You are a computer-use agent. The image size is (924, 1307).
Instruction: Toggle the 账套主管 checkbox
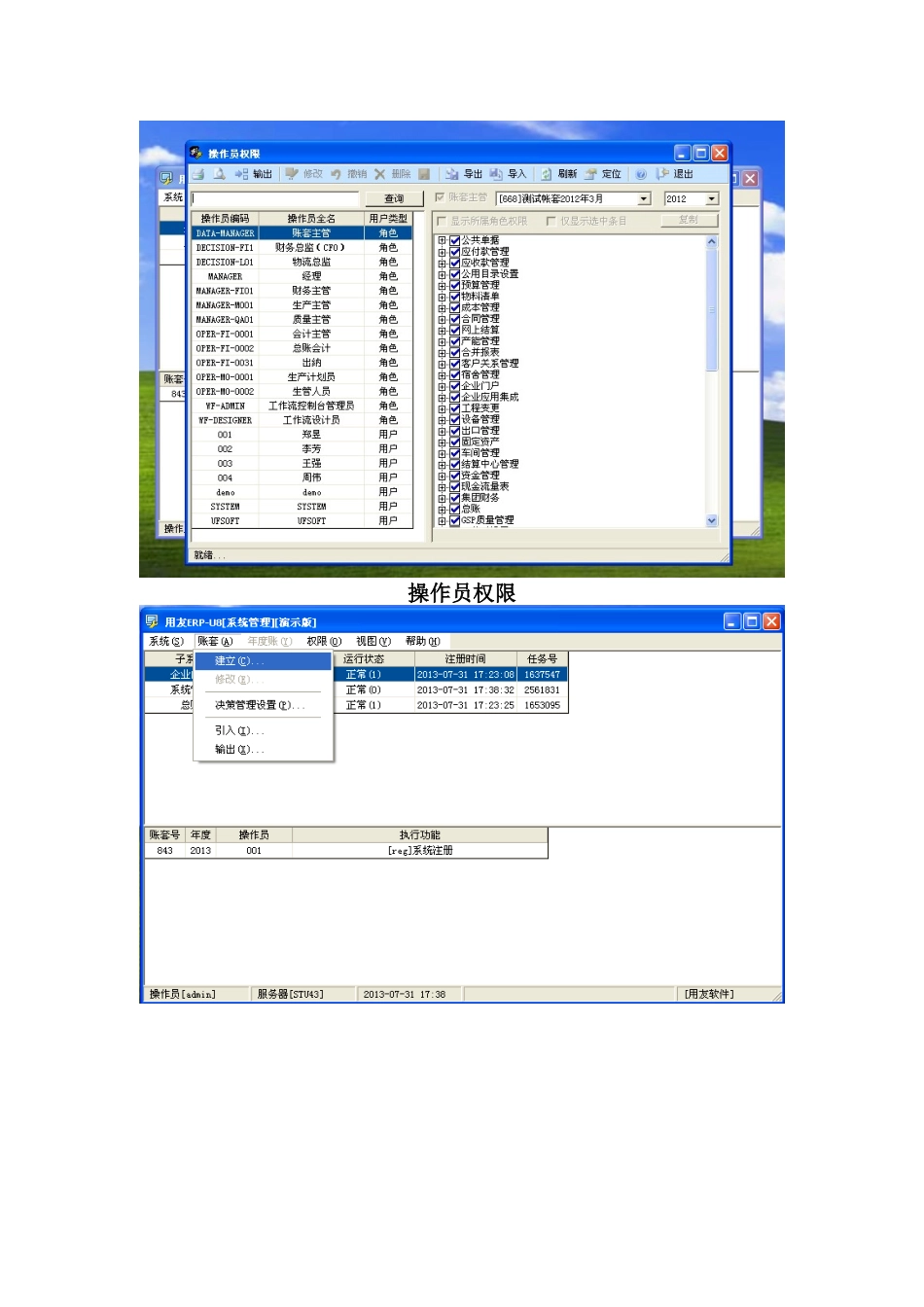click(440, 197)
